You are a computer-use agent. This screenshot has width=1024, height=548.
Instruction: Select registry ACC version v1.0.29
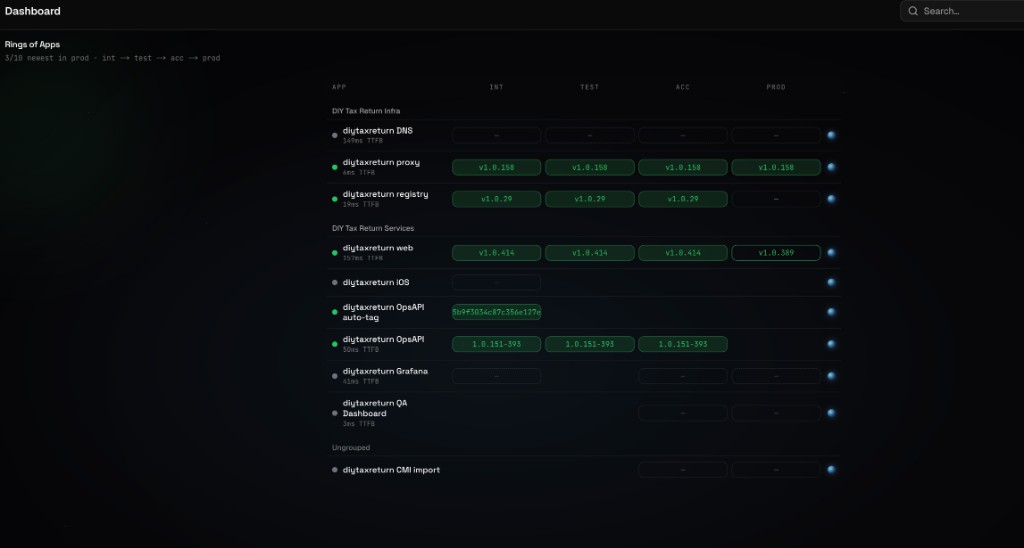(x=682, y=199)
